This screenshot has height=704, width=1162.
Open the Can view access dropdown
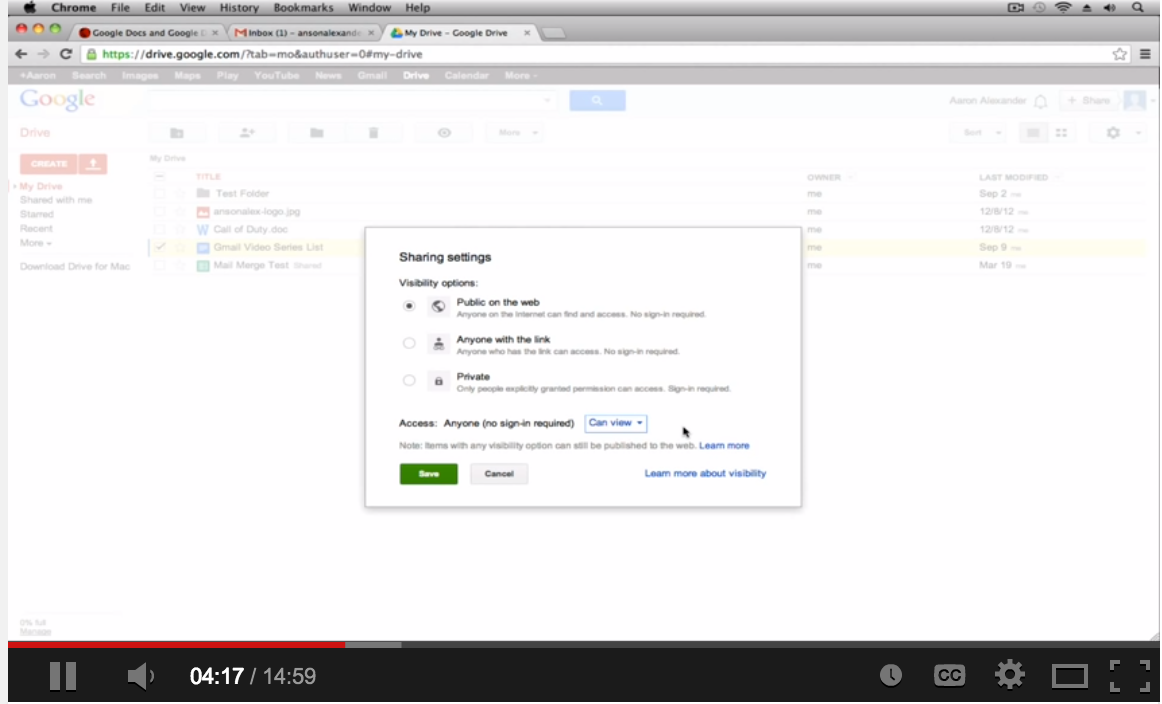pos(615,423)
